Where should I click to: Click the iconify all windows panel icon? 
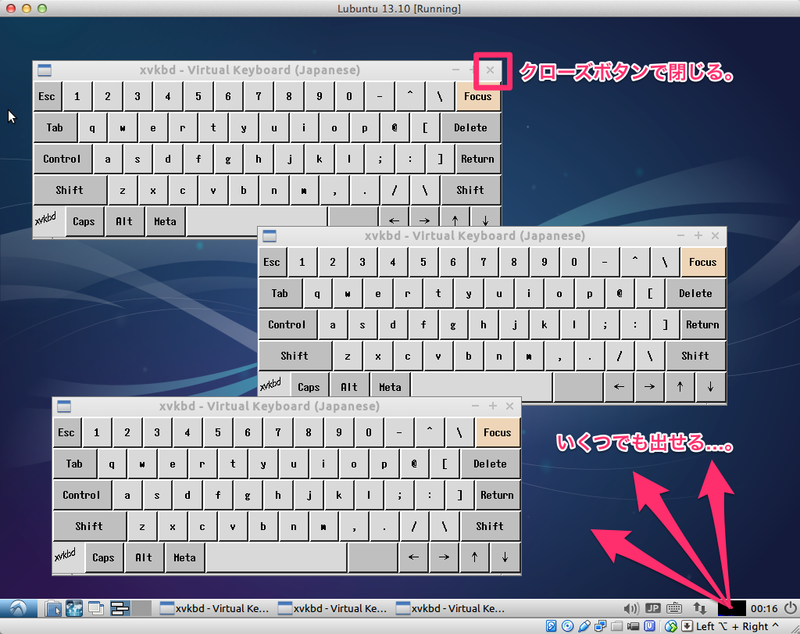[x=96, y=608]
